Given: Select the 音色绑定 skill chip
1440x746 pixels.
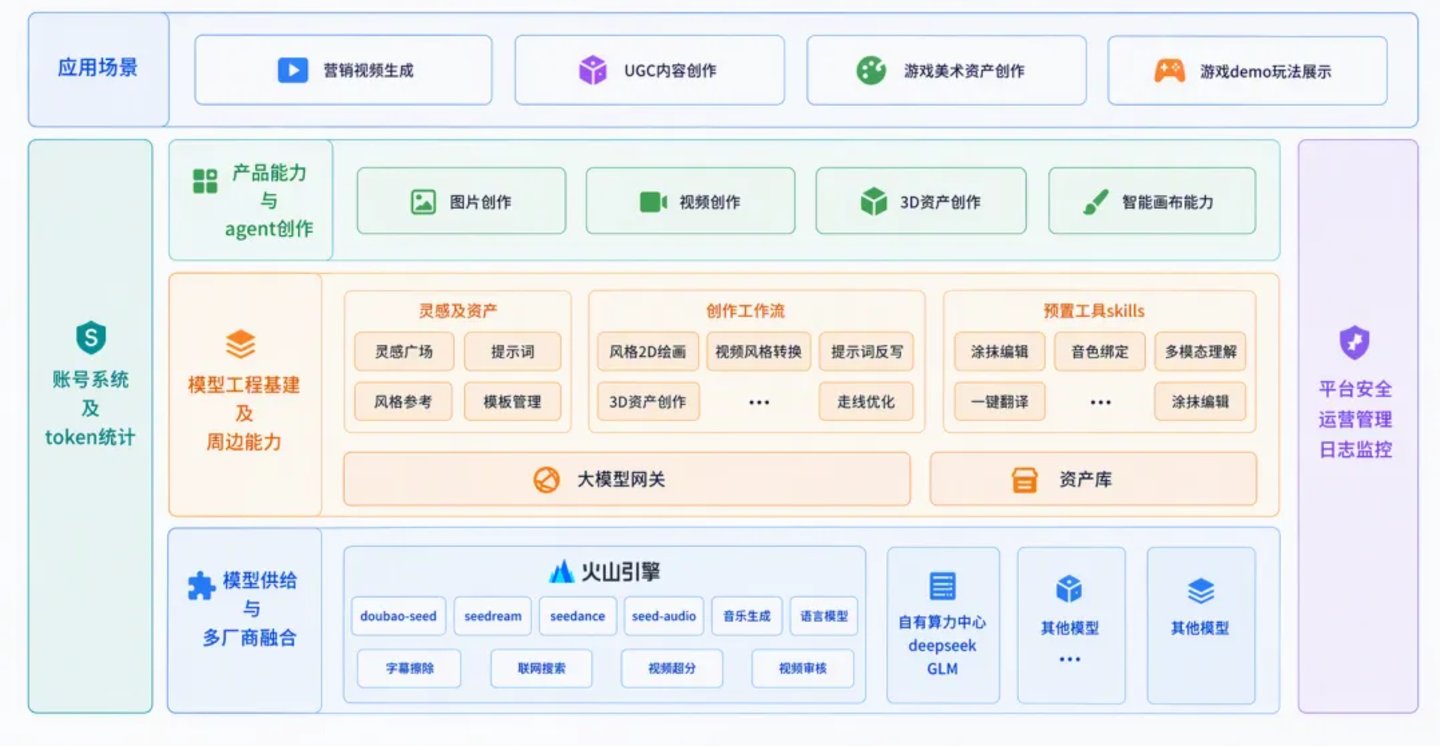Looking at the screenshot, I should point(1099,352).
